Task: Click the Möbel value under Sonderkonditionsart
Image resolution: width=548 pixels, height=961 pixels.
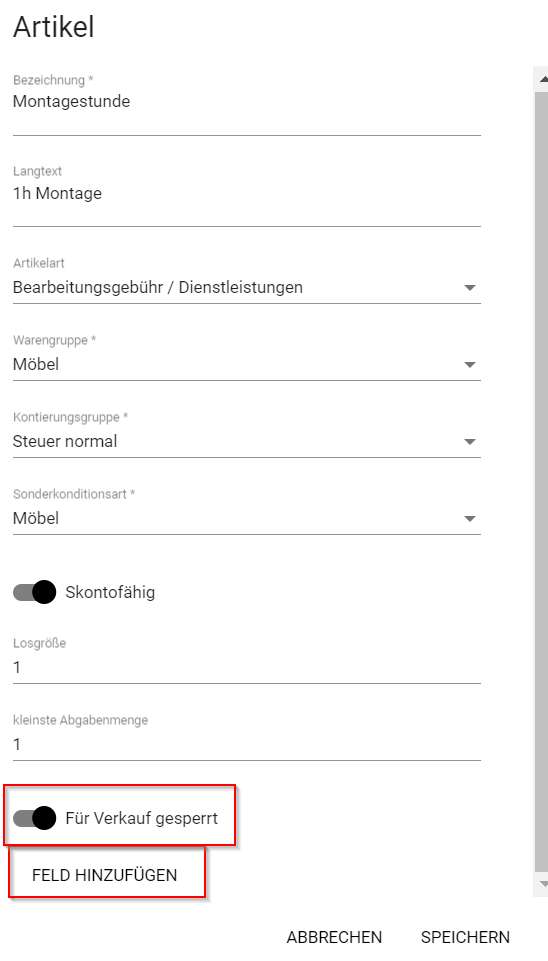Action: point(36,518)
